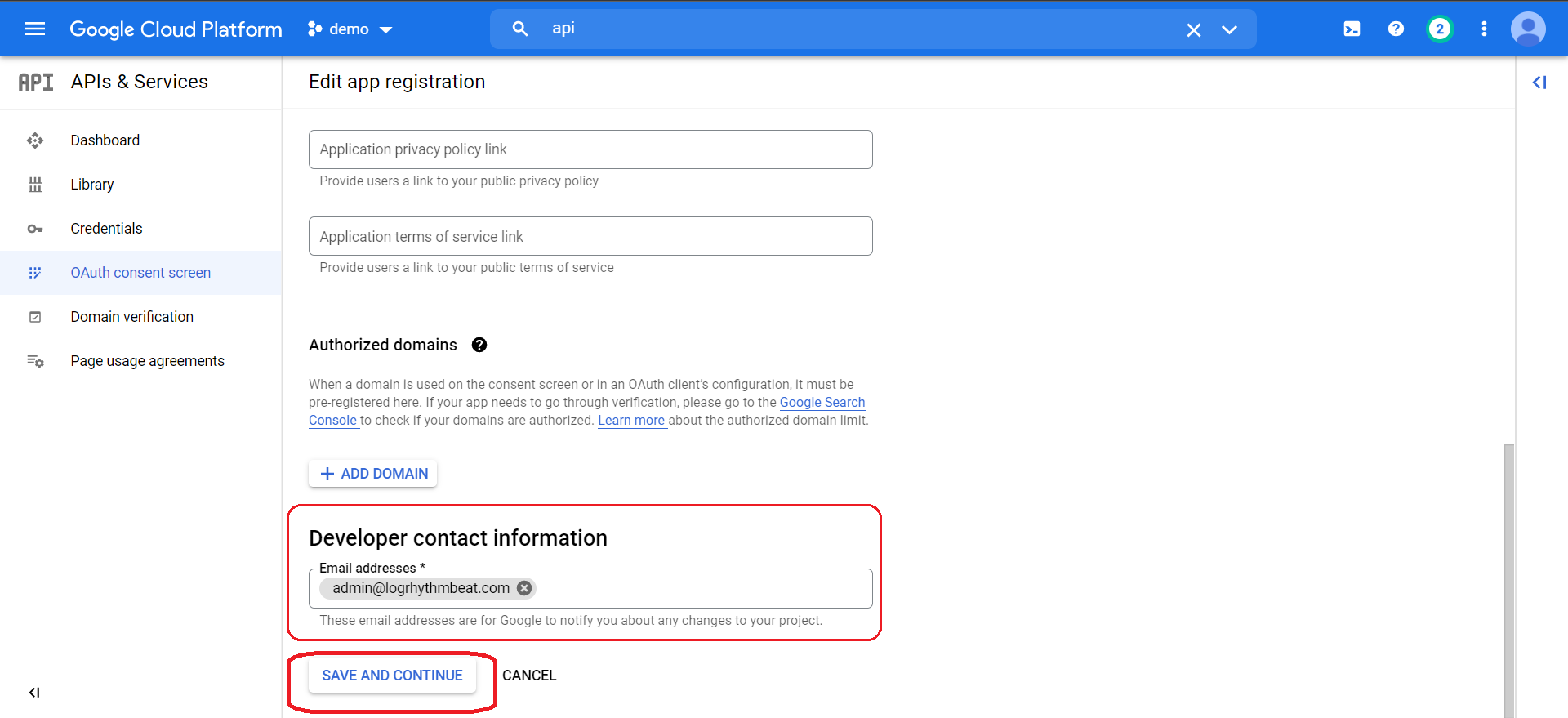Open the hamburger navigation menu
Screen dimensions: 1568x718
point(35,29)
